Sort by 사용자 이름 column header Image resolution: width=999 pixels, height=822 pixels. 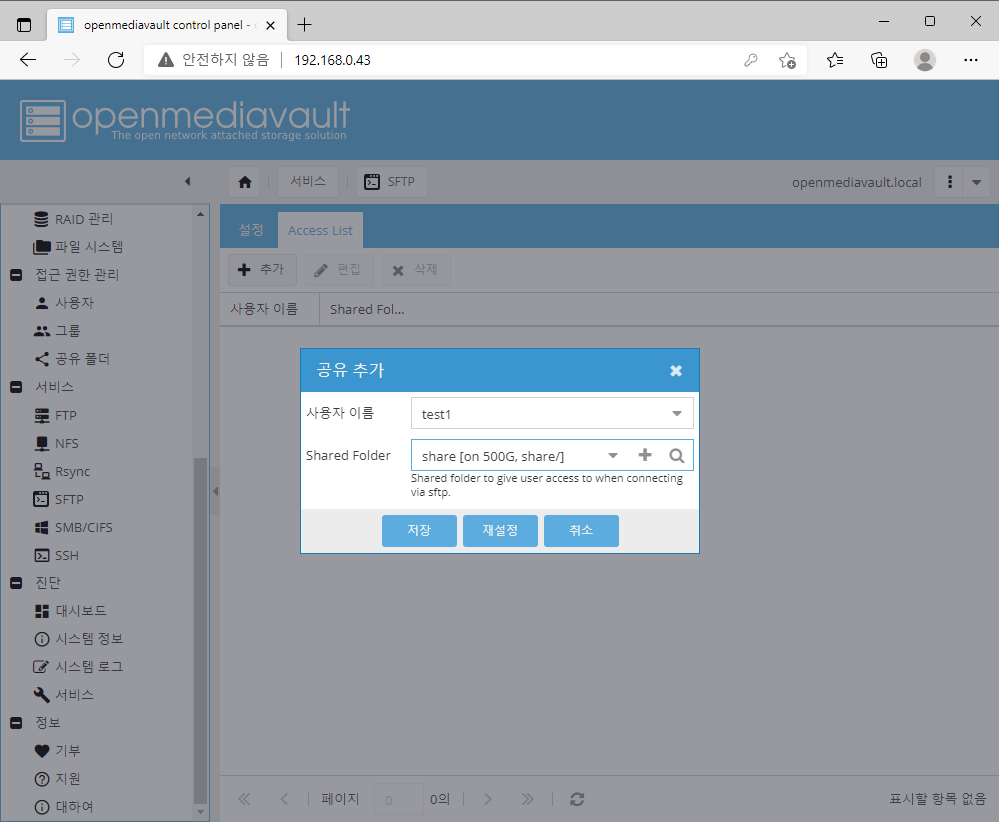point(270,310)
